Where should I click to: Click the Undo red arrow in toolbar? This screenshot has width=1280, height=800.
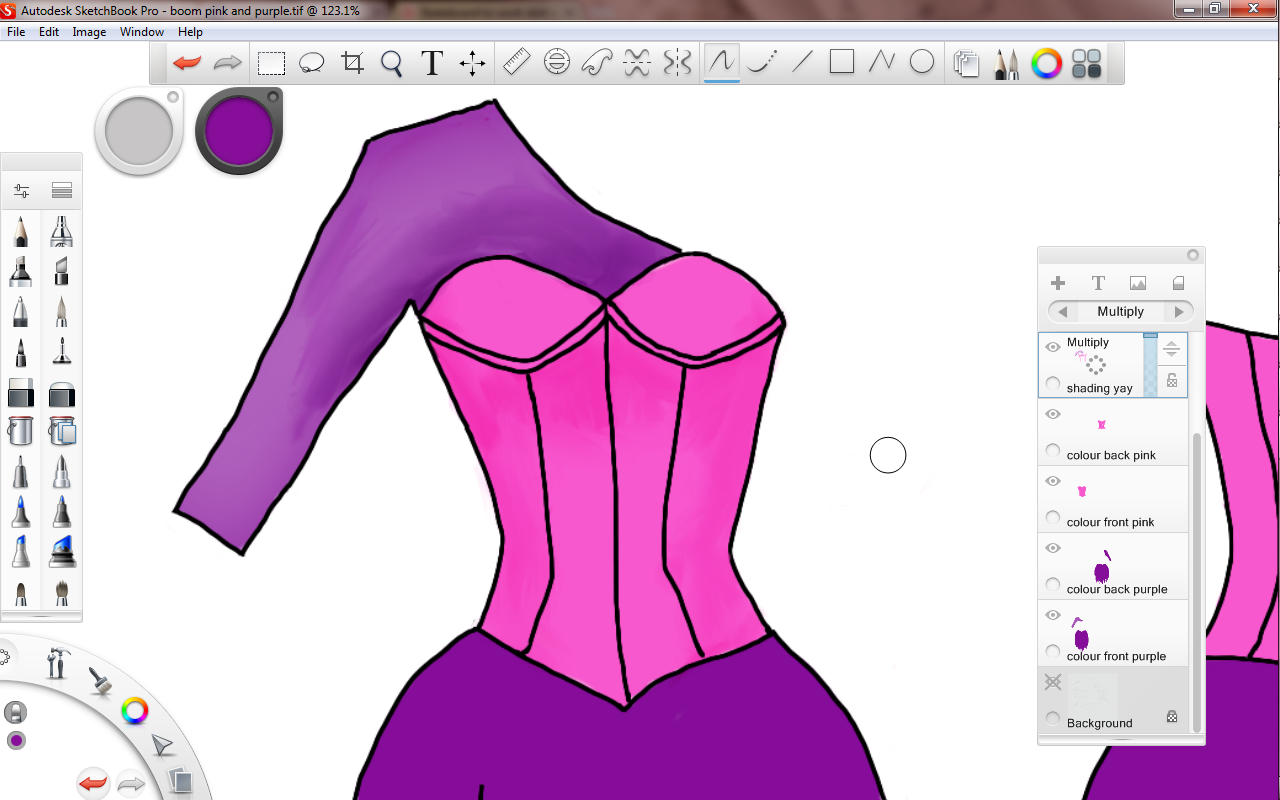187,63
